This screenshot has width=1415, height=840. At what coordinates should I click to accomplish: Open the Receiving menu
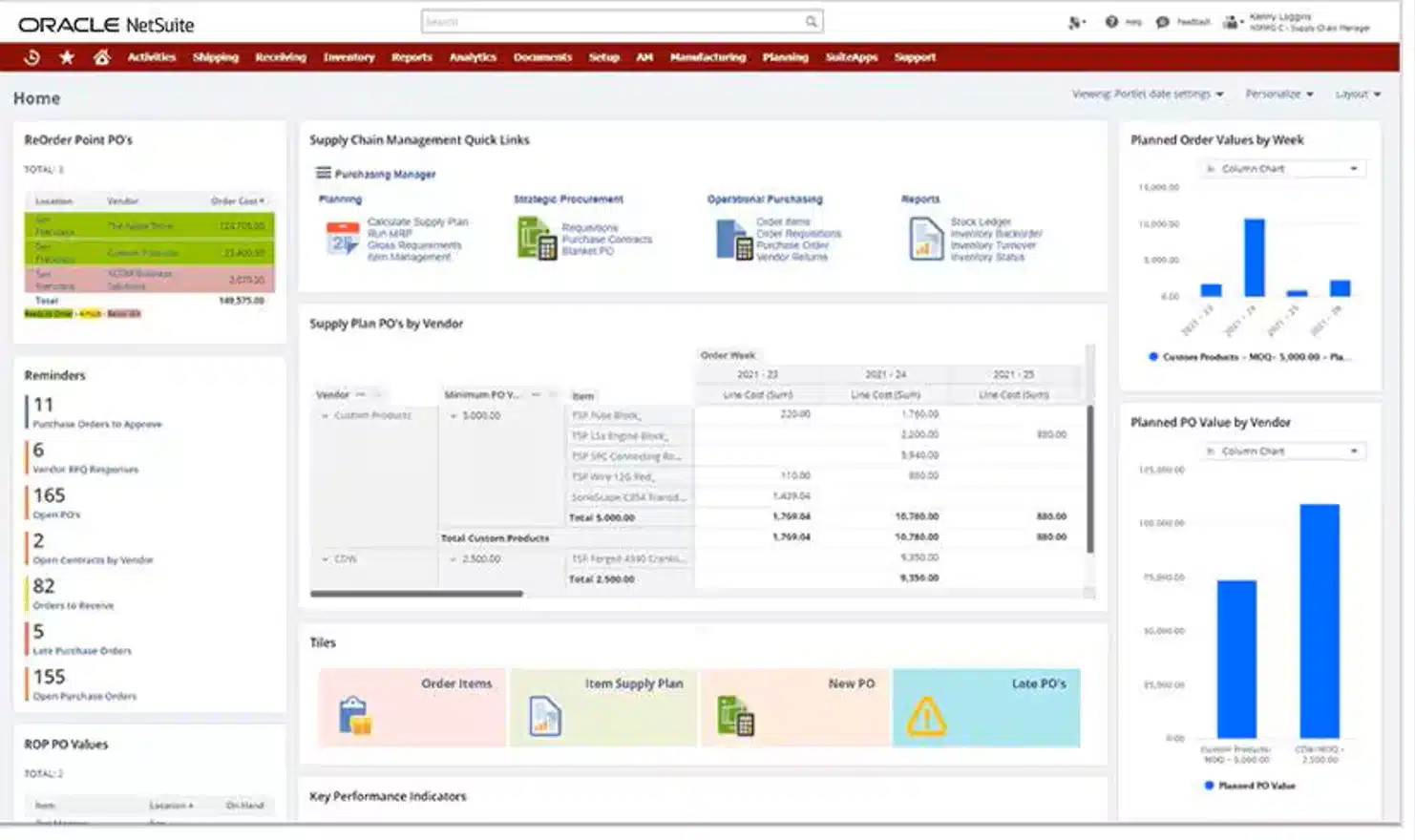point(281,57)
